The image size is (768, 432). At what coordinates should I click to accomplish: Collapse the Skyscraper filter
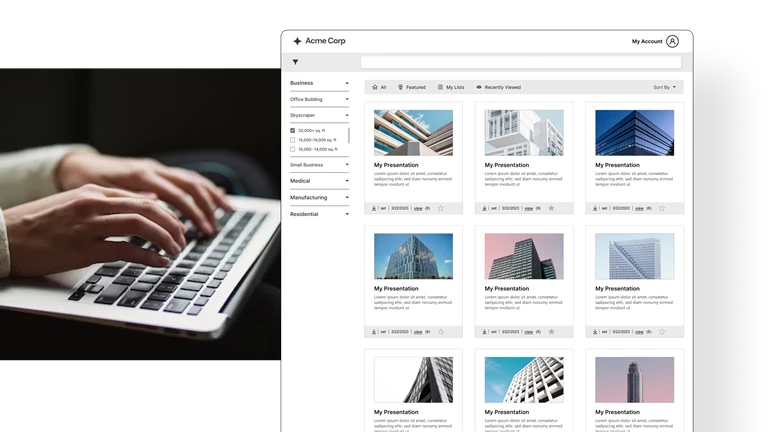coord(347,115)
